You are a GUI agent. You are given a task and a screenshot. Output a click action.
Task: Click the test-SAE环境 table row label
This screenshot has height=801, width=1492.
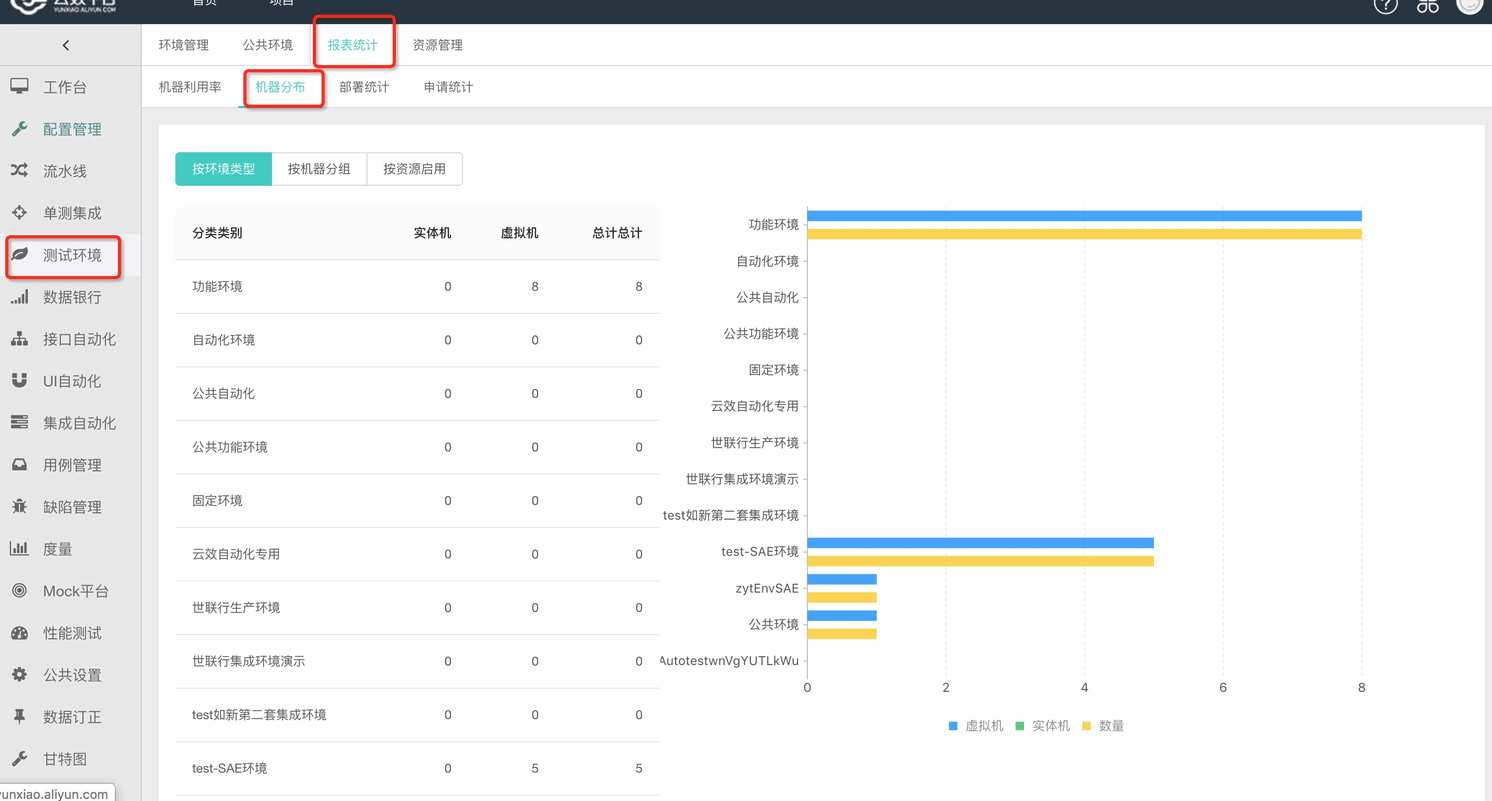click(229, 768)
